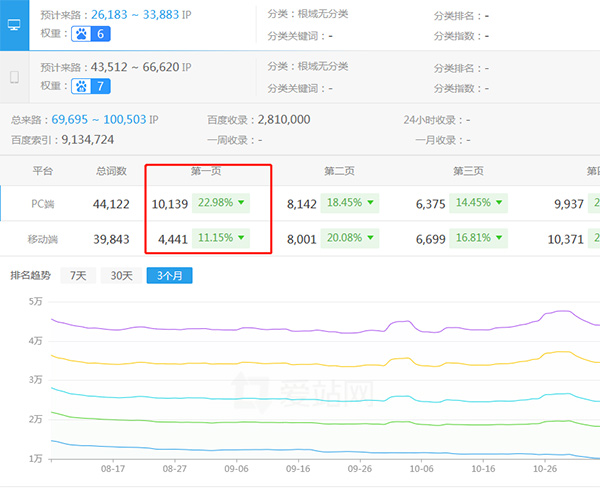Image resolution: width=600 pixels, height=492 pixels.
Task: Open mobile third page 16.81% dropdown
Action: click(x=479, y=238)
